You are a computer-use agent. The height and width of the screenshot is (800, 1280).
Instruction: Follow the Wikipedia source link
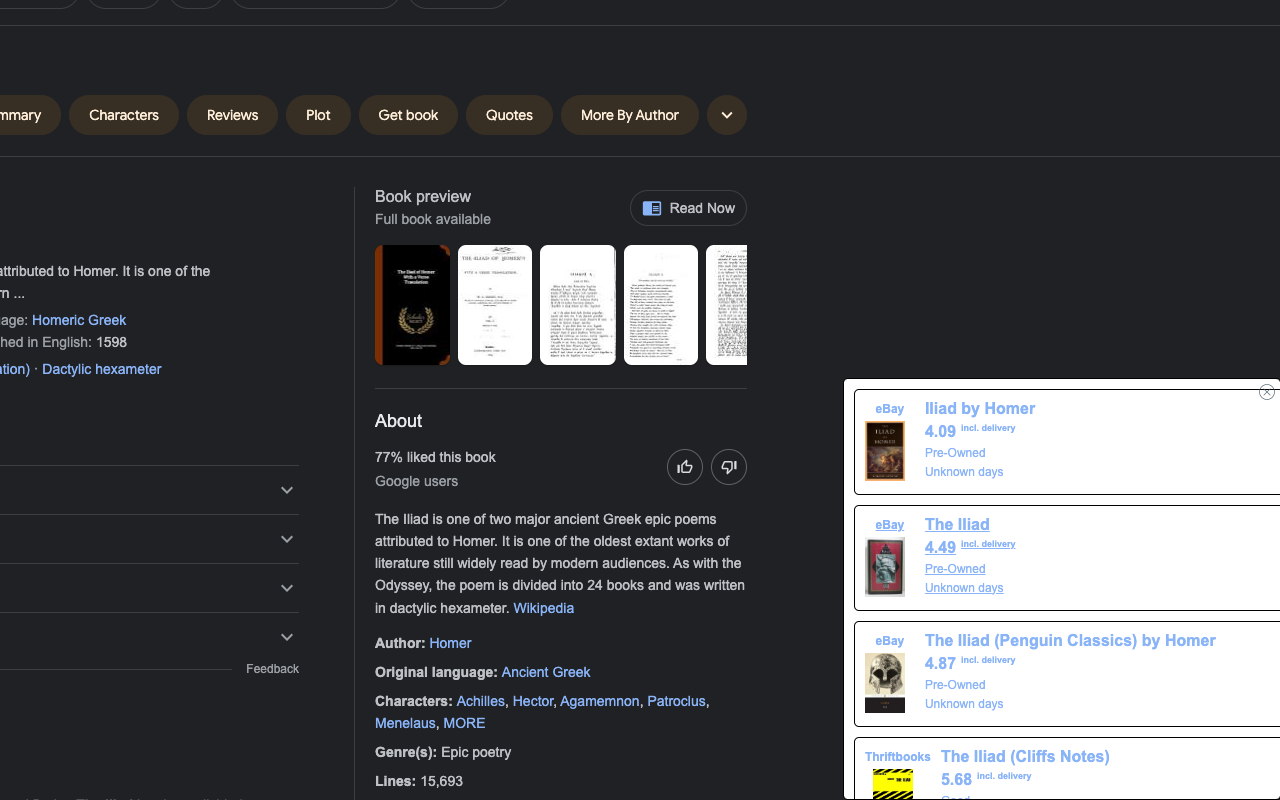[543, 608]
